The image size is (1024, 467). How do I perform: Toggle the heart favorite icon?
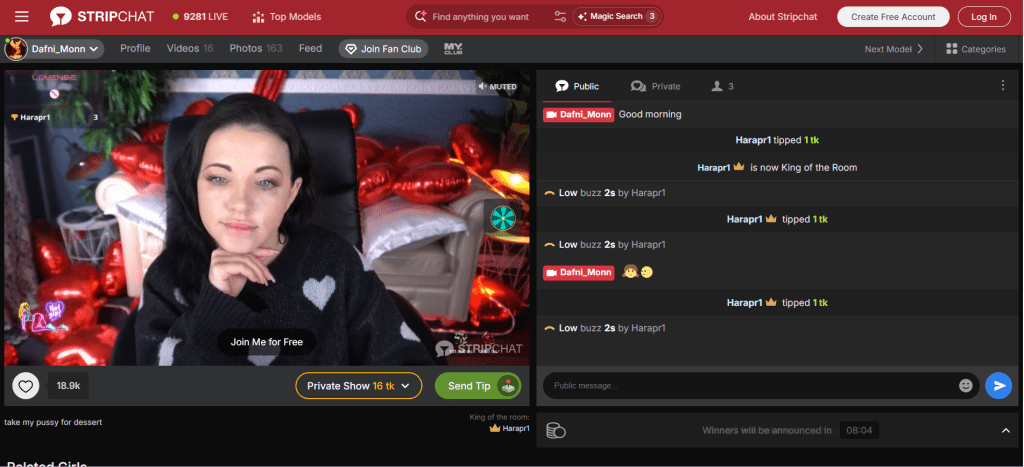[25, 386]
